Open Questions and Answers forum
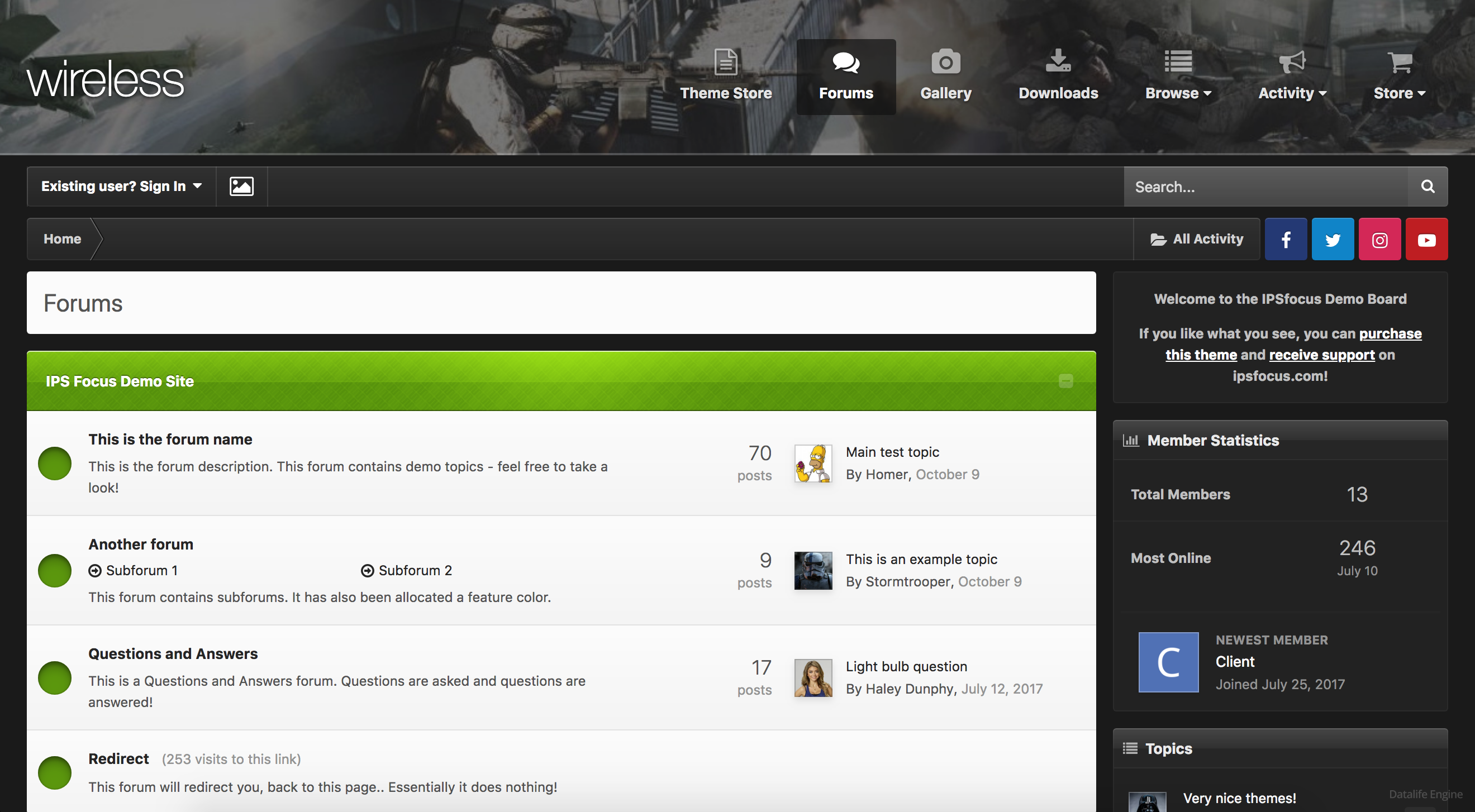 pos(173,653)
